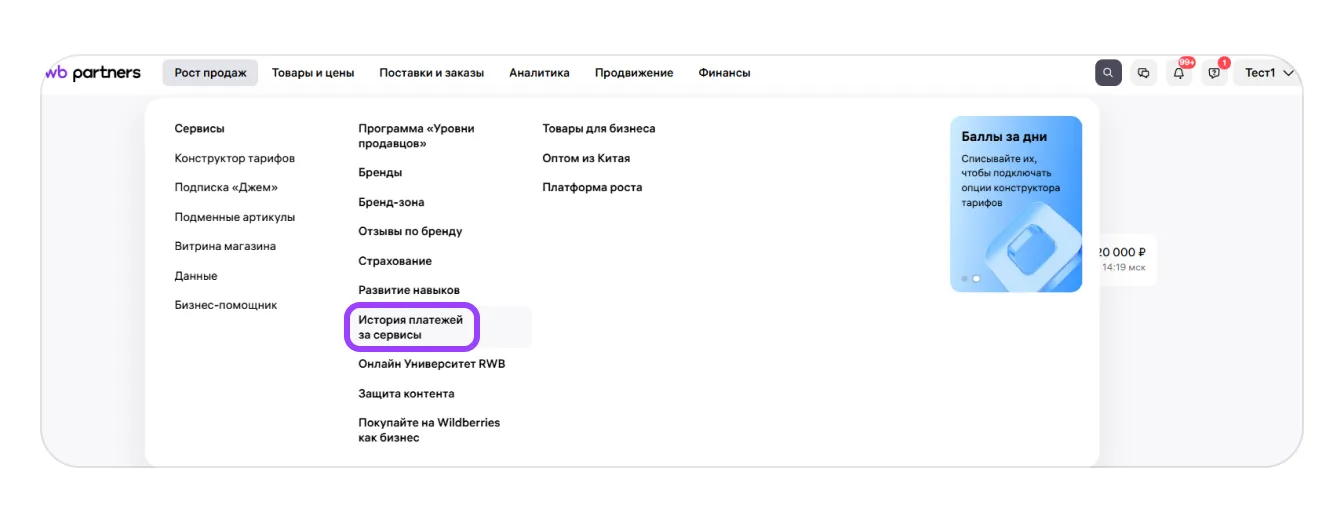Open notifications bell with 99+ badge
The width and height of the screenshot is (1344, 522).
coord(1180,73)
